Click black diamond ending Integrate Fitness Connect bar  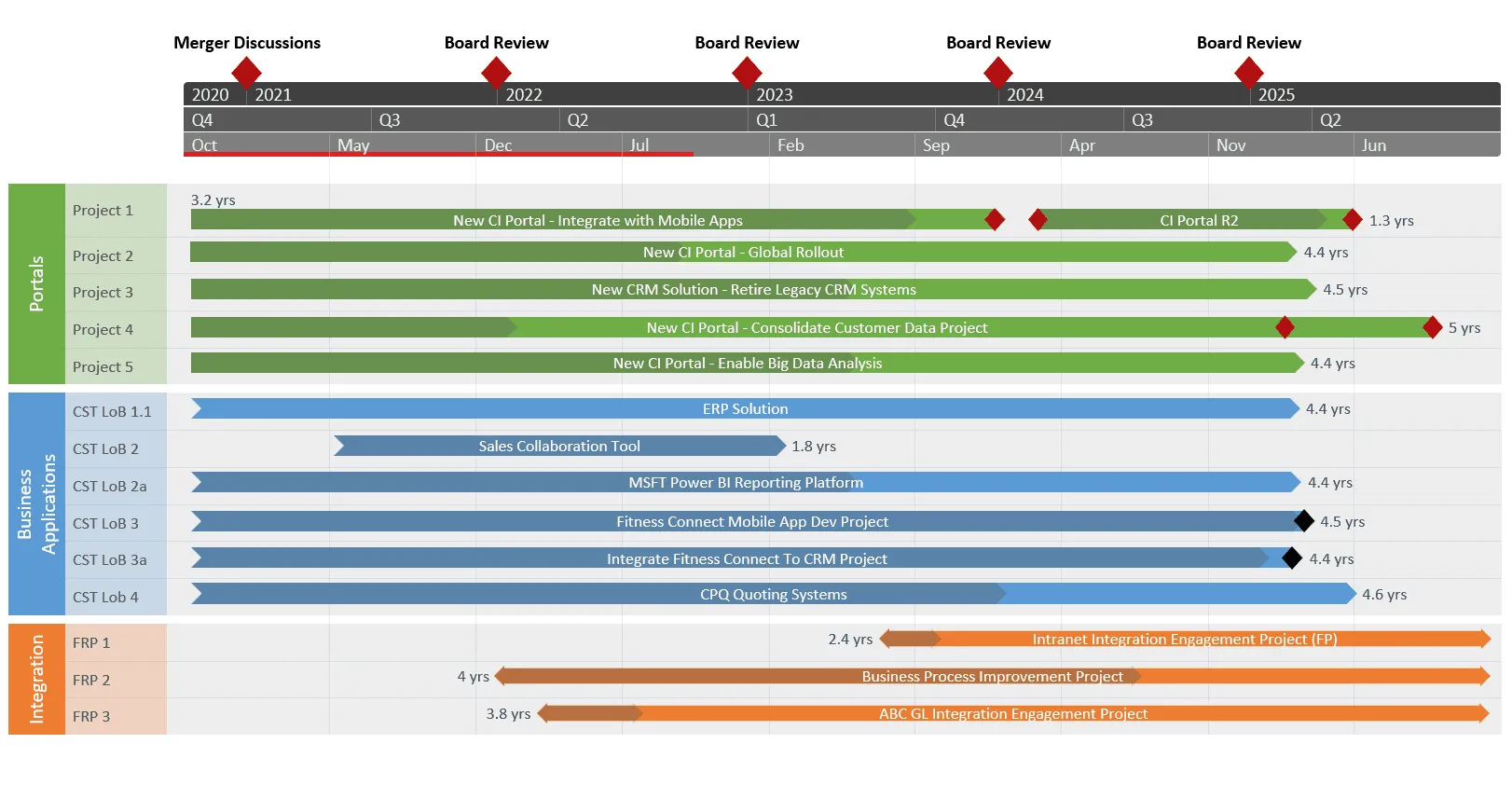1291,558
